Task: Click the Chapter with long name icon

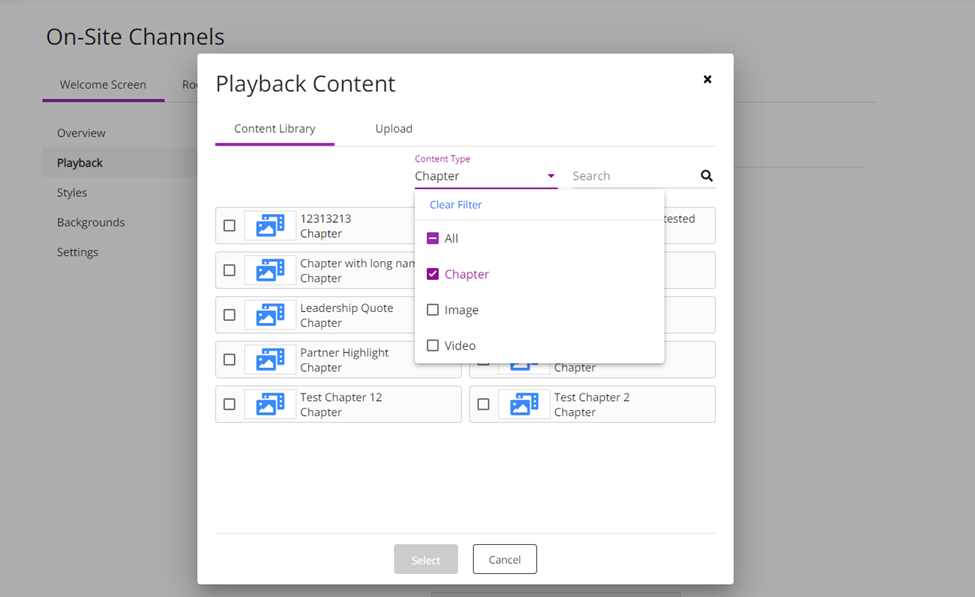Action: [270, 271]
